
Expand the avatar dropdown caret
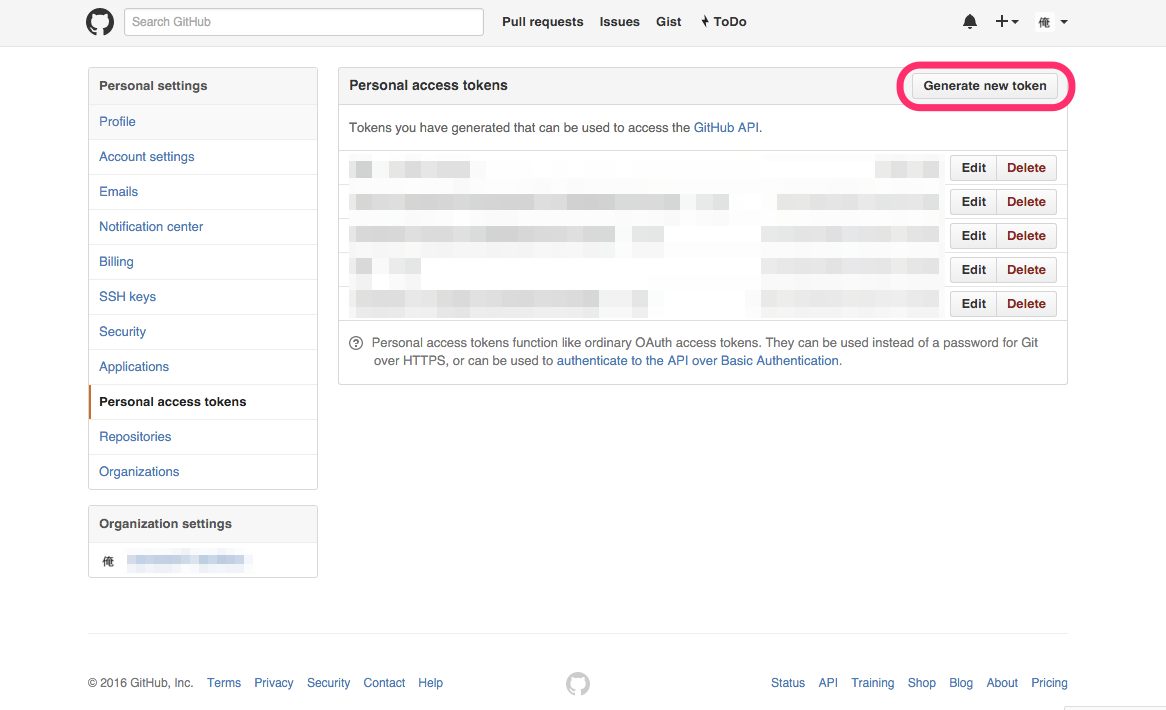click(x=1064, y=21)
